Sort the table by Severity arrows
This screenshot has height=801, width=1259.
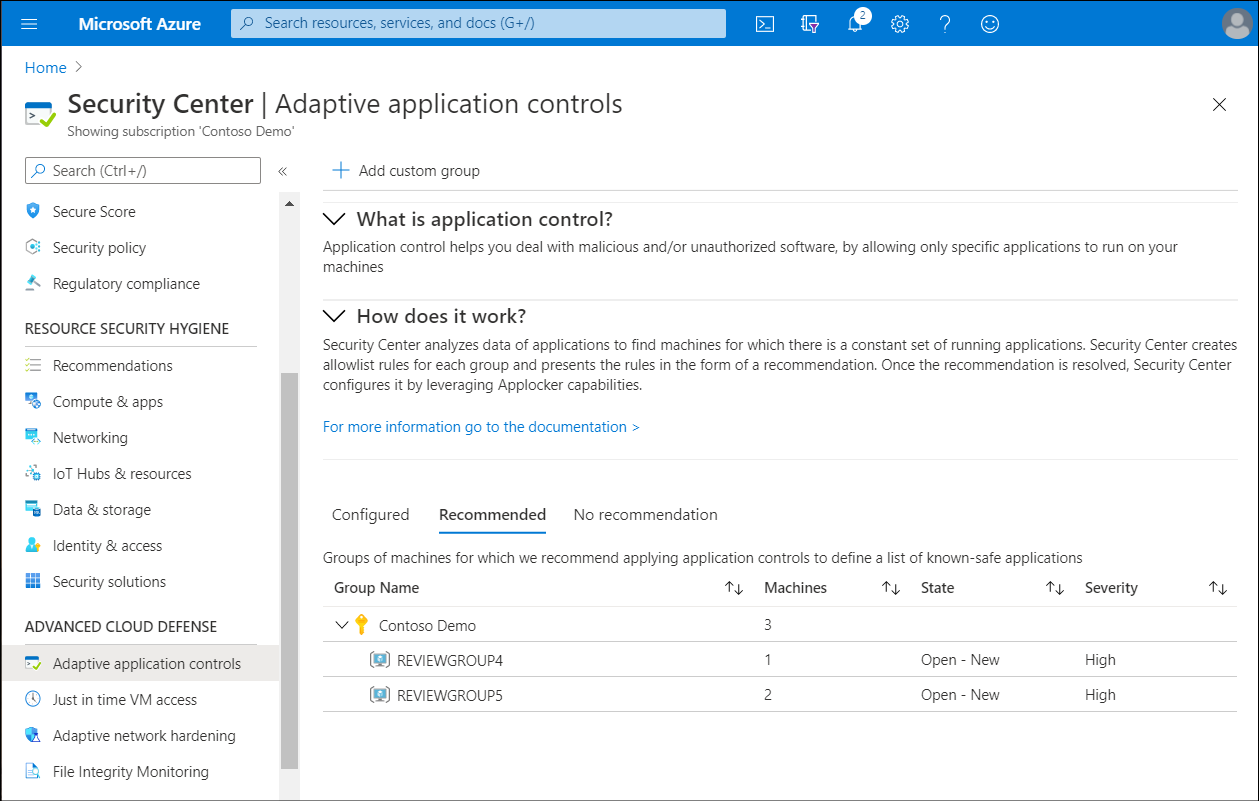tap(1218, 588)
